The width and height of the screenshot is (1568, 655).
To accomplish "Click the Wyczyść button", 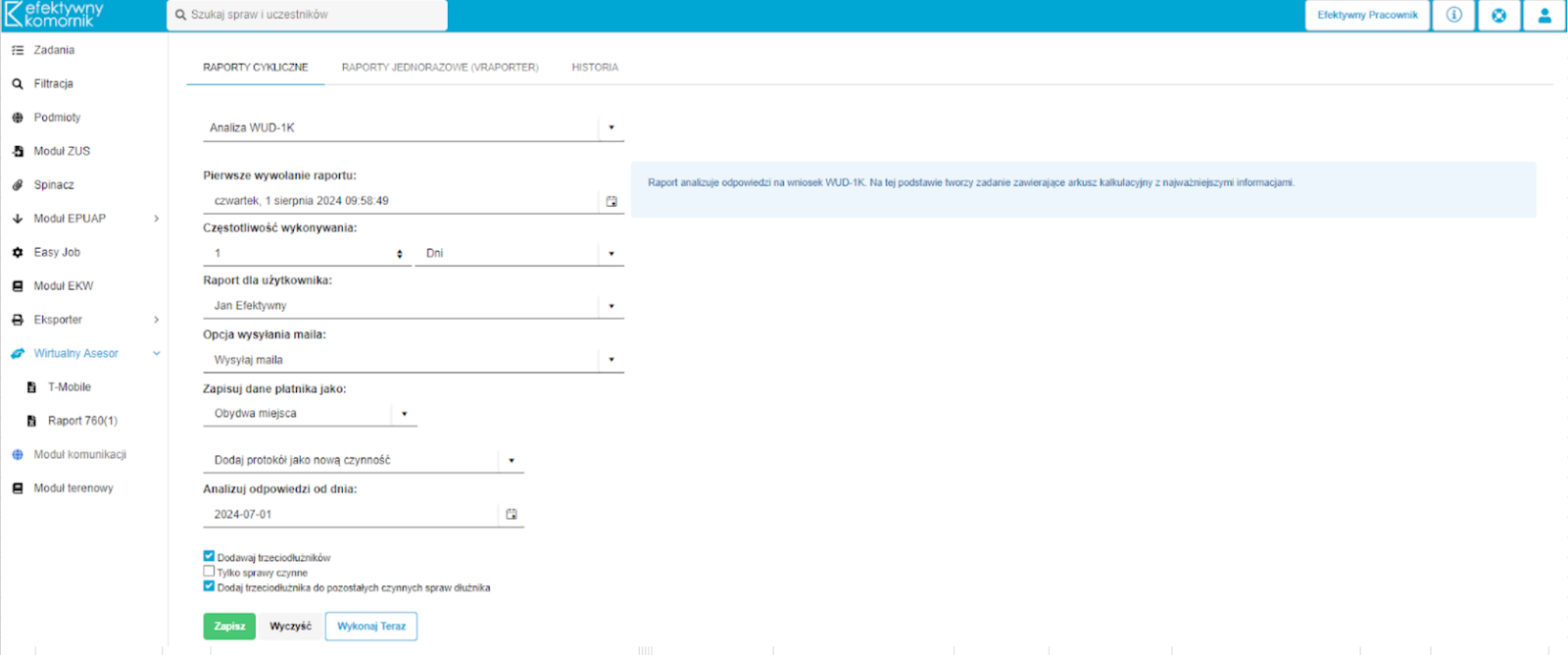I will (x=291, y=627).
